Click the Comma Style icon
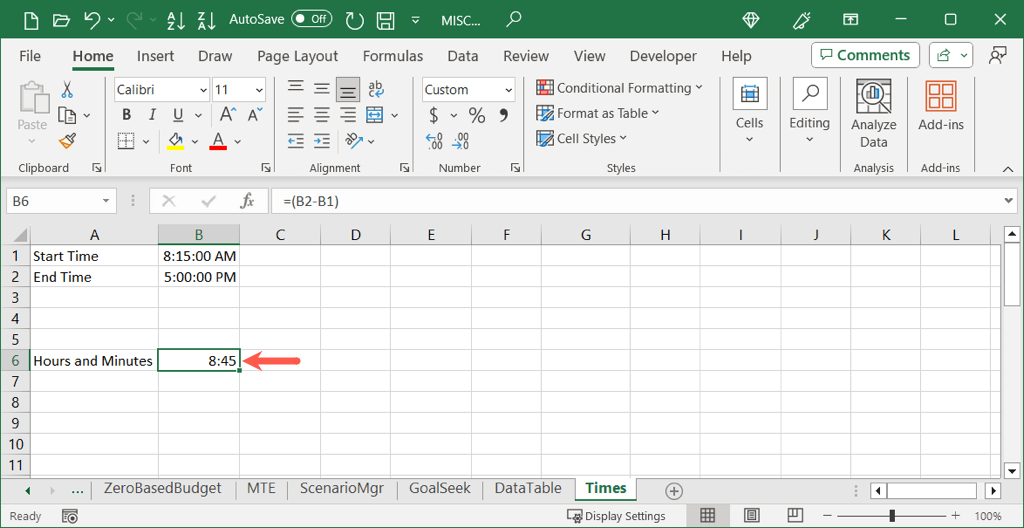Viewport: 1024px width, 528px height. [504, 116]
